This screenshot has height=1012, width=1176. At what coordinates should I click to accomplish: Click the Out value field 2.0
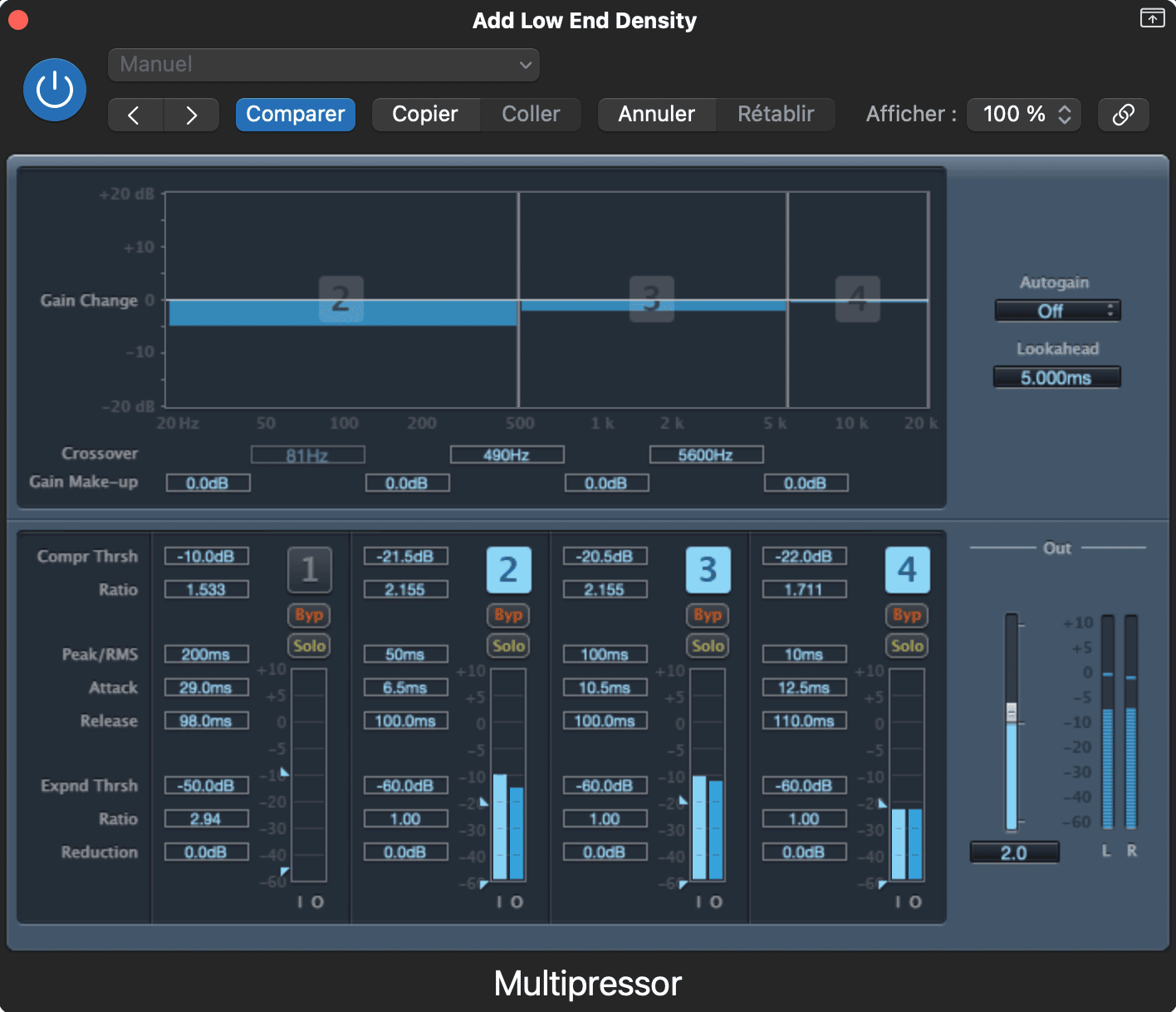(1014, 852)
